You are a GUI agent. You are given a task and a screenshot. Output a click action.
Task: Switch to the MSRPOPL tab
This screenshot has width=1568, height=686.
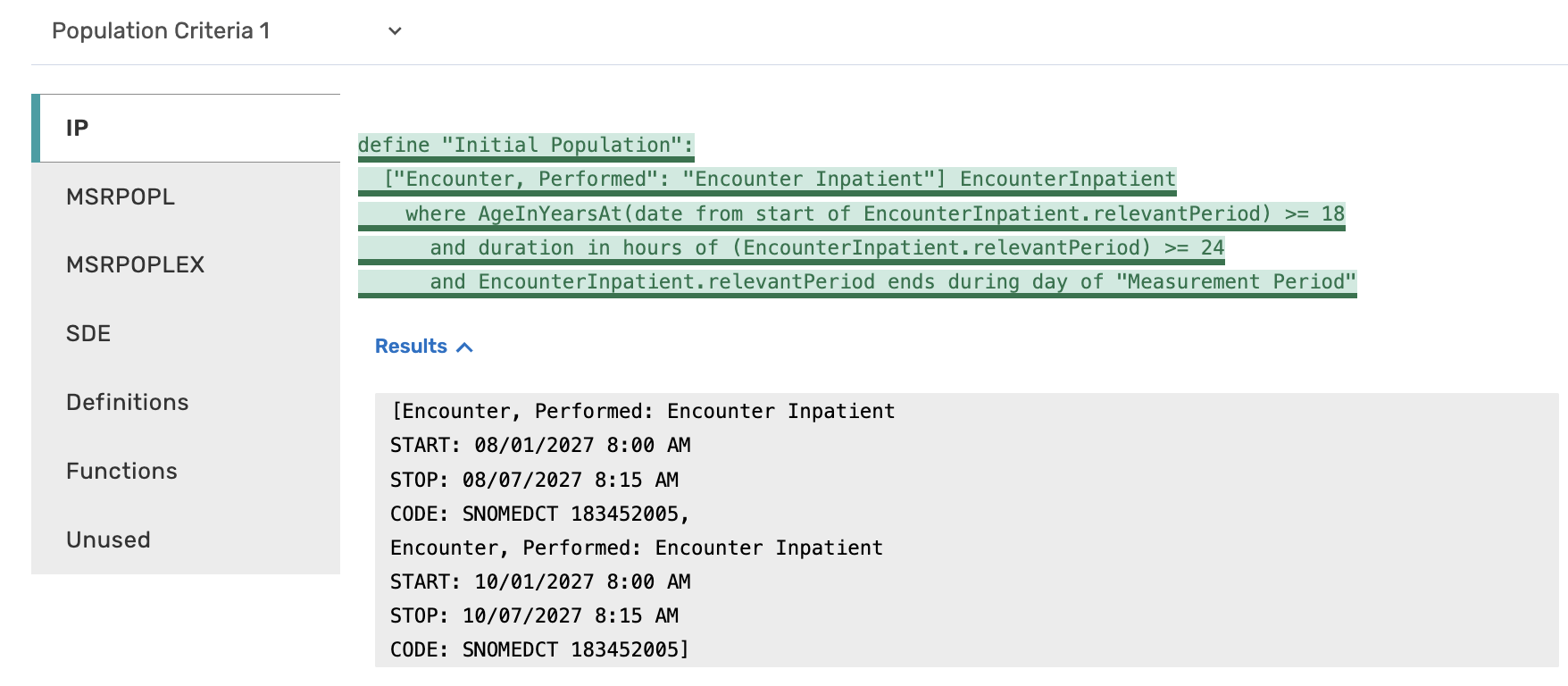pyautogui.click(x=186, y=197)
